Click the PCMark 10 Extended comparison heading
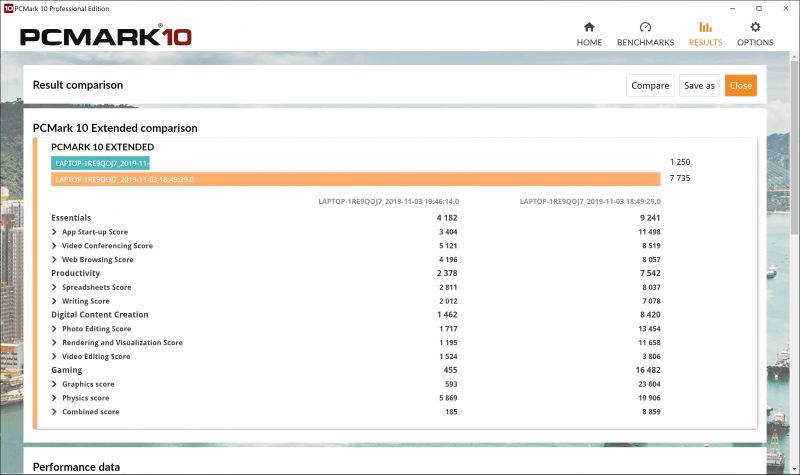The width and height of the screenshot is (800, 475). point(115,128)
